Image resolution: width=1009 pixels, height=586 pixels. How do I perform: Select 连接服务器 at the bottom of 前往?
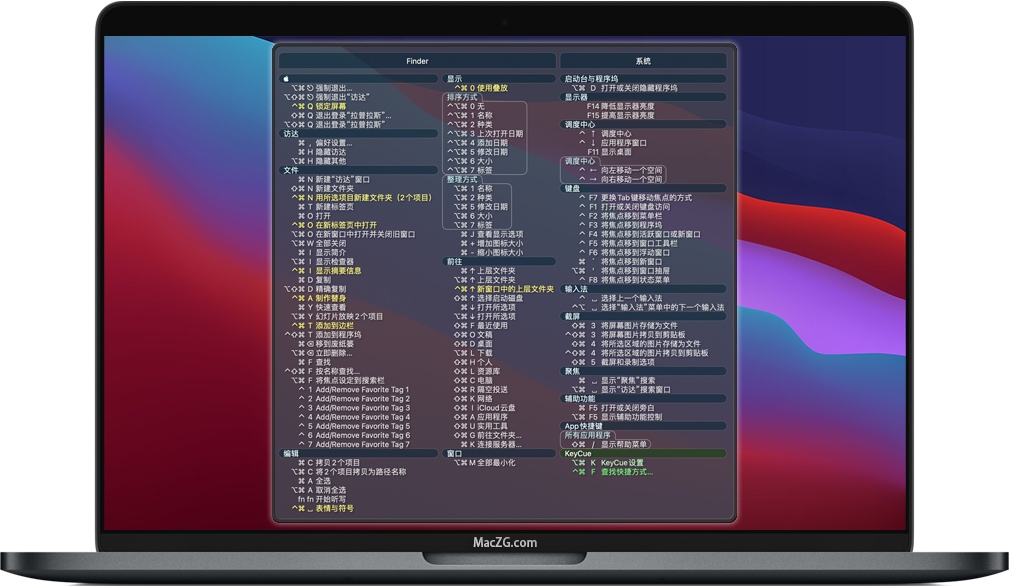pos(497,442)
